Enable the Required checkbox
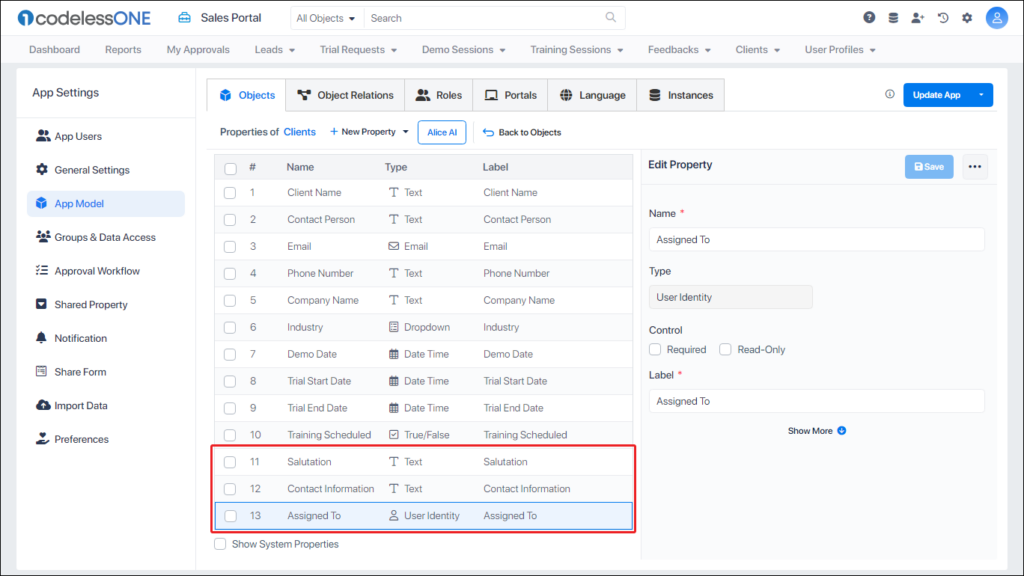The width and height of the screenshot is (1024, 576). click(655, 349)
